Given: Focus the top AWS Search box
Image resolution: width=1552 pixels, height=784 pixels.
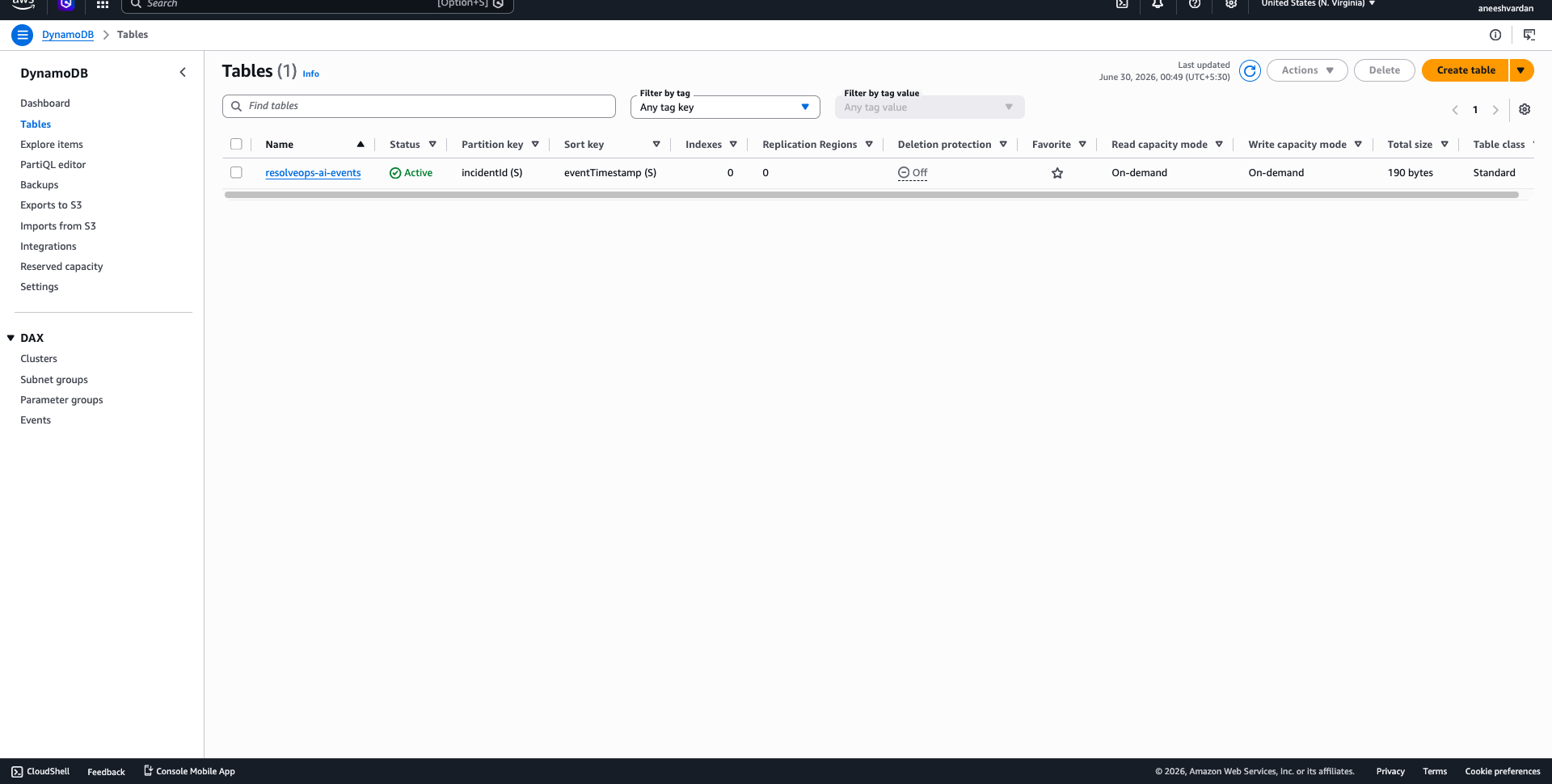Looking at the screenshot, I should tap(317, 4).
